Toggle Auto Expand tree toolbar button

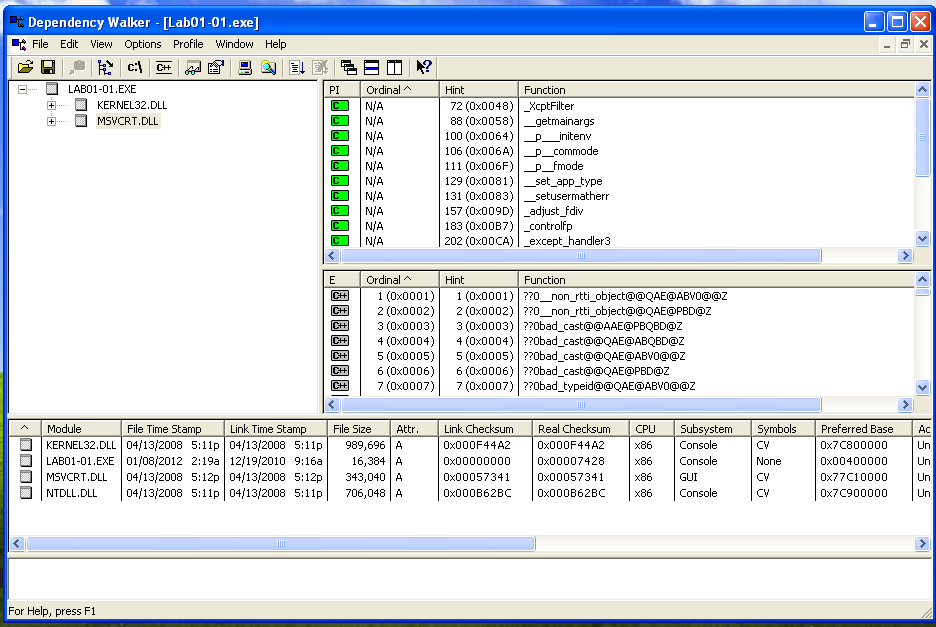105,67
